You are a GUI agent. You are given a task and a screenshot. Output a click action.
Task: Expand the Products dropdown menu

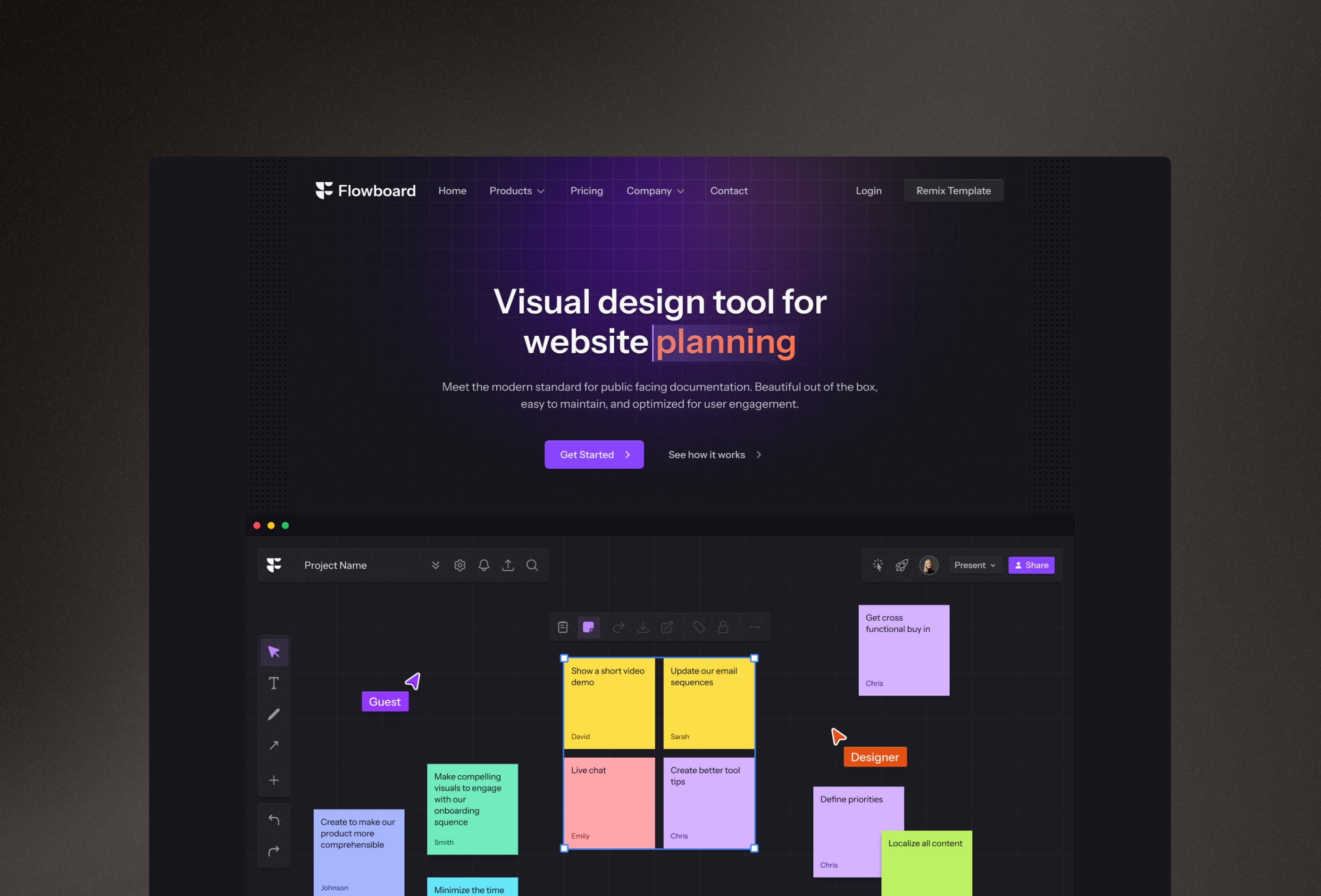[x=517, y=191]
